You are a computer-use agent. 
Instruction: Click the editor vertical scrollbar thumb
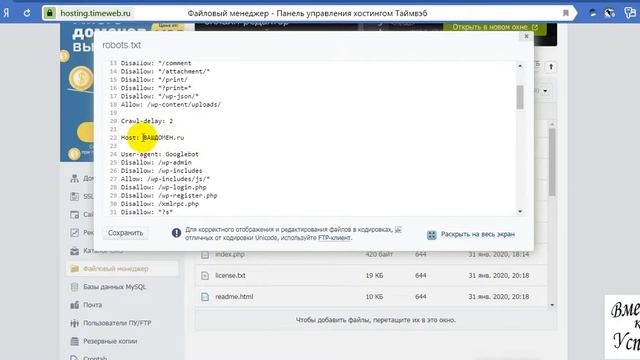(x=520, y=97)
